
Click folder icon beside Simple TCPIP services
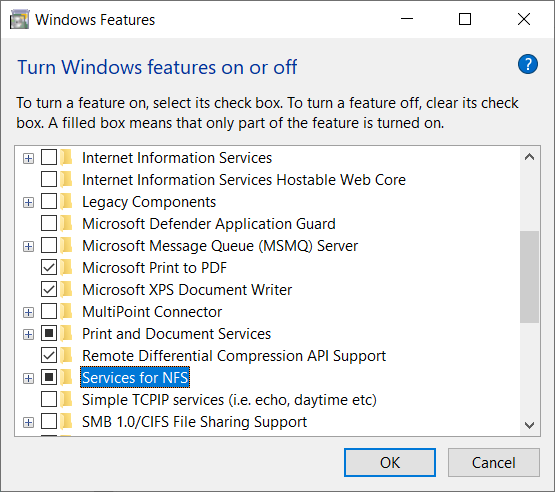[x=66, y=400]
